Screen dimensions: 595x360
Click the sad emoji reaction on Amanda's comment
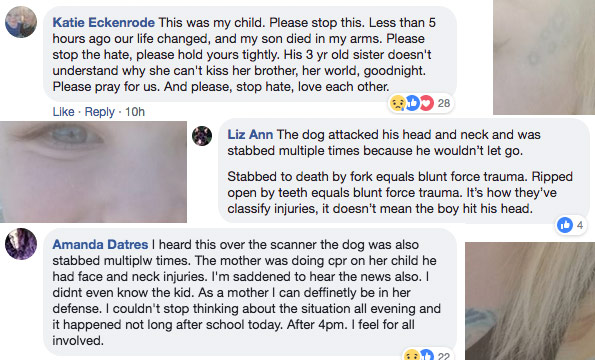[411, 355]
